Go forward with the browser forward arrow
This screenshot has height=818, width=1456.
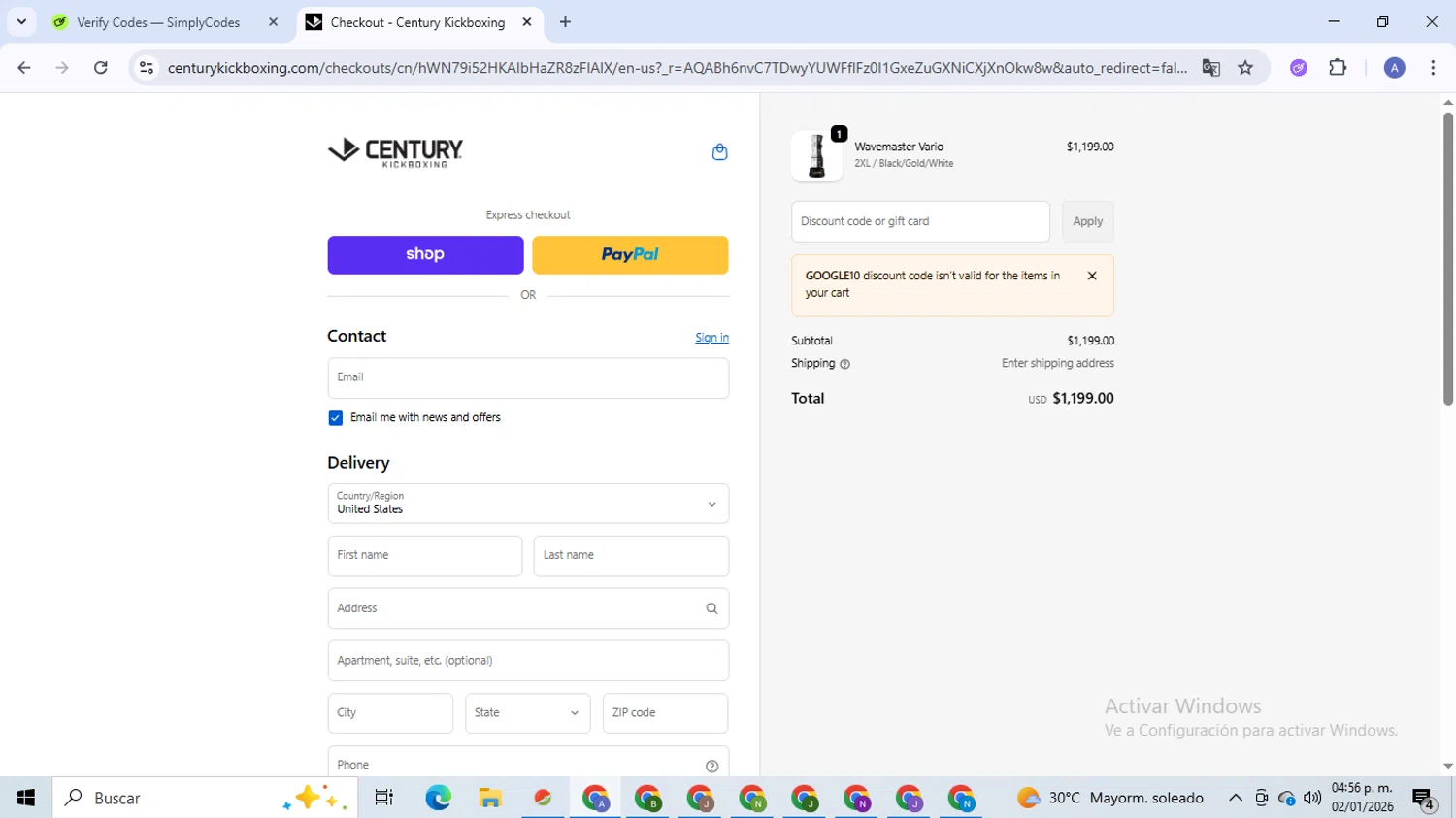(x=62, y=68)
